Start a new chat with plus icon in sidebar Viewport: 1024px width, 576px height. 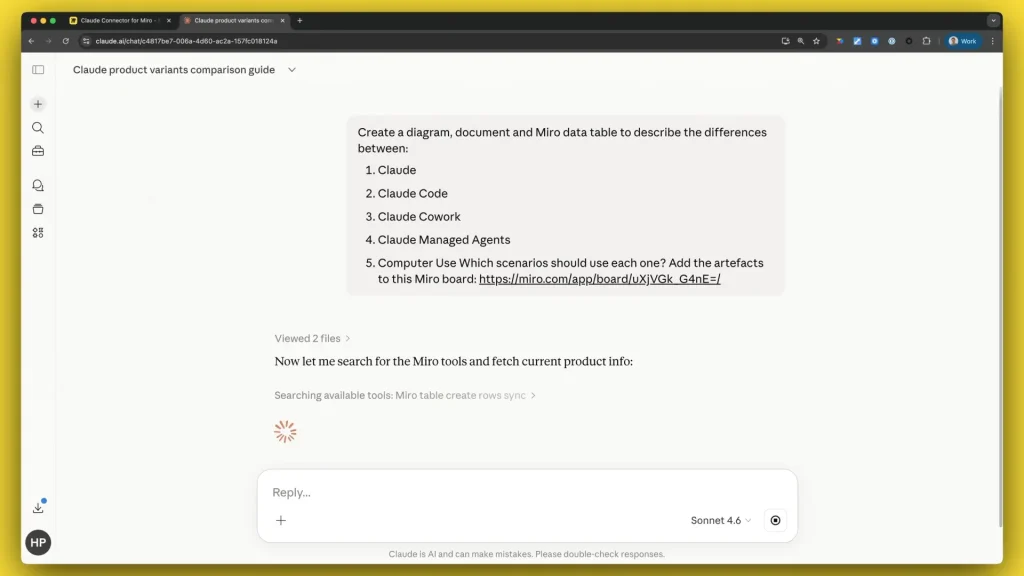38,104
